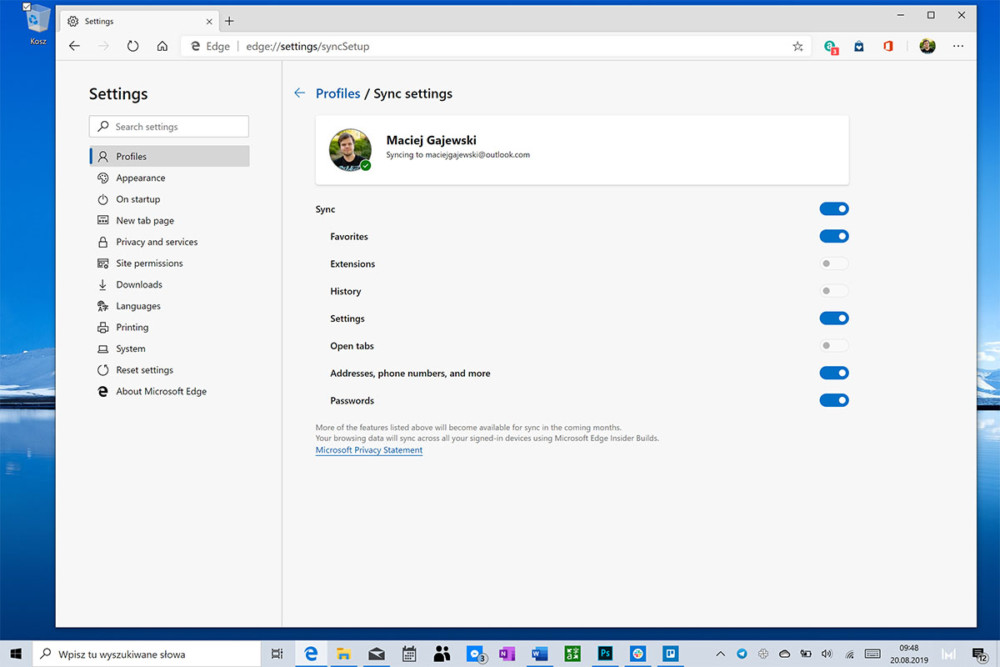Open Photoshop on the taskbar
The image size is (1000, 667).
(605, 654)
